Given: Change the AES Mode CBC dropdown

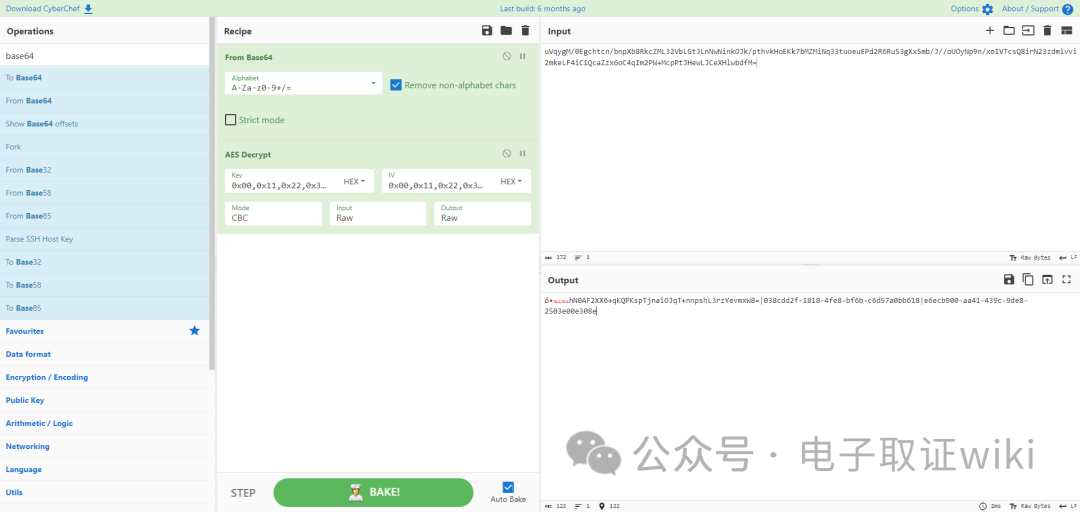Looking at the screenshot, I should (x=273, y=214).
